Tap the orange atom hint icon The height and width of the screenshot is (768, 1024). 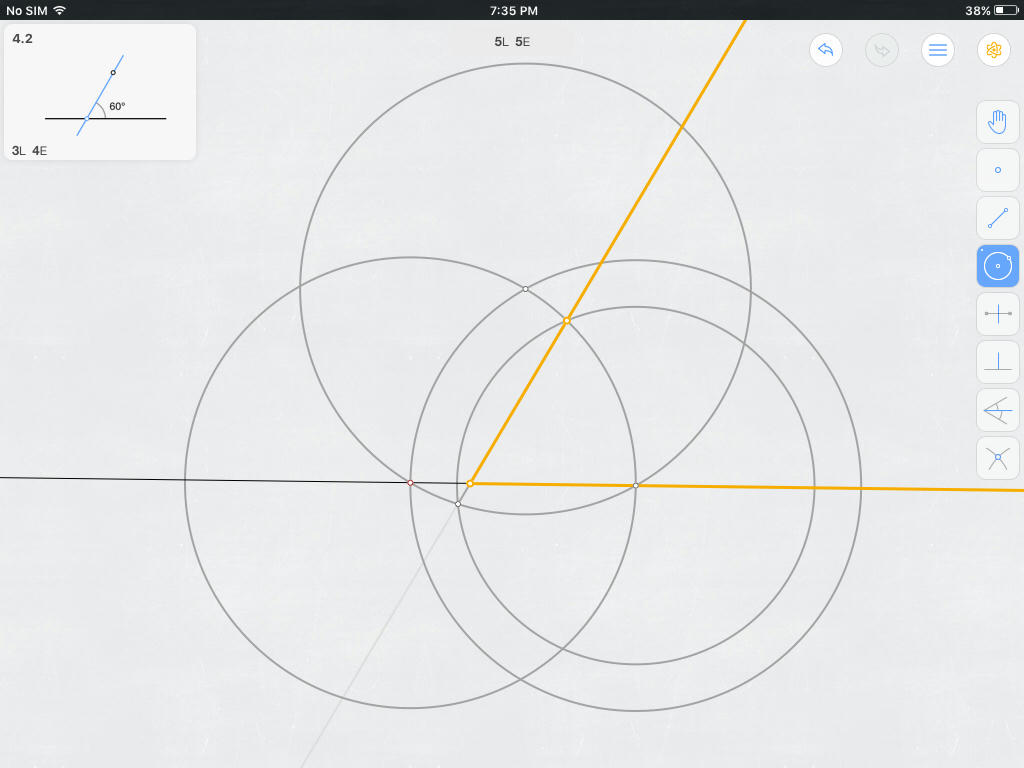[993, 50]
